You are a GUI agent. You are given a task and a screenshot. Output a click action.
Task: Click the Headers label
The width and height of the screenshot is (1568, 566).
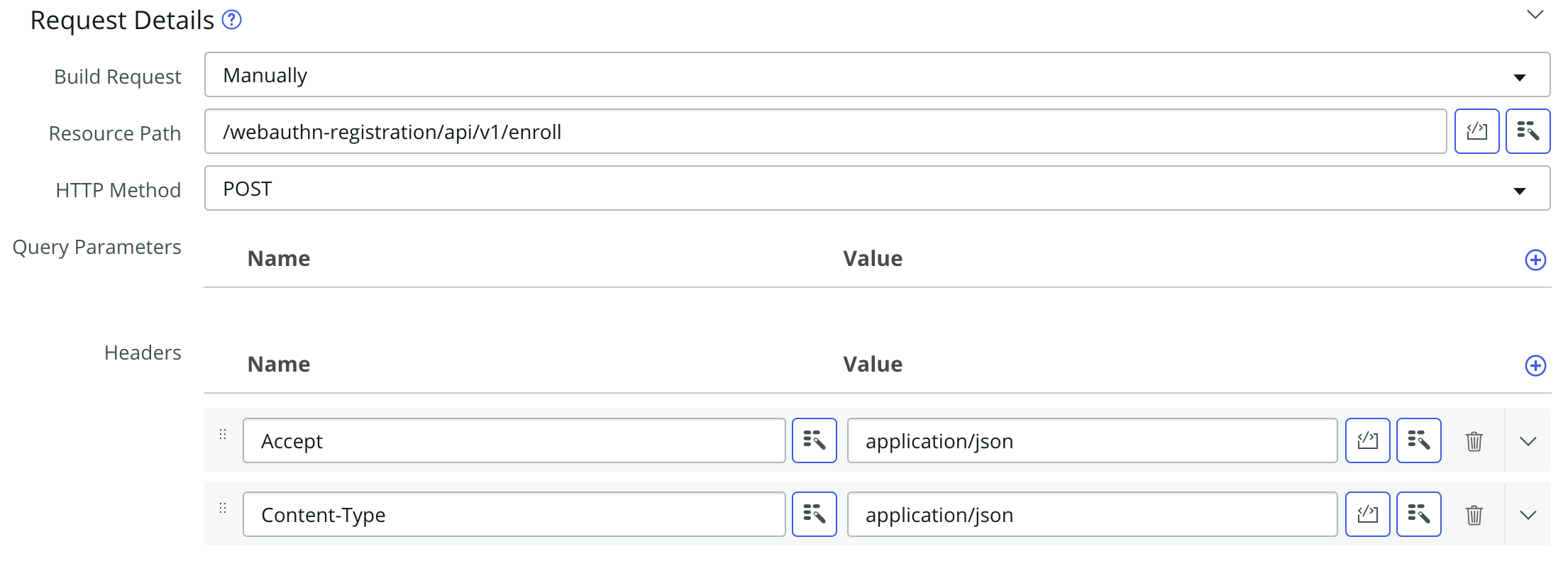tap(143, 353)
